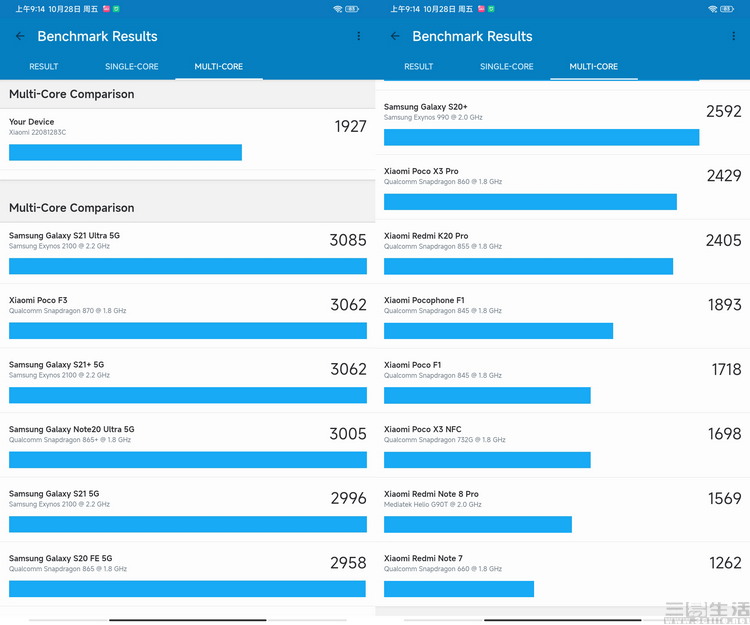
Task: Open Samsung Galaxy S21+ 5G entry
Action: click(x=188, y=381)
